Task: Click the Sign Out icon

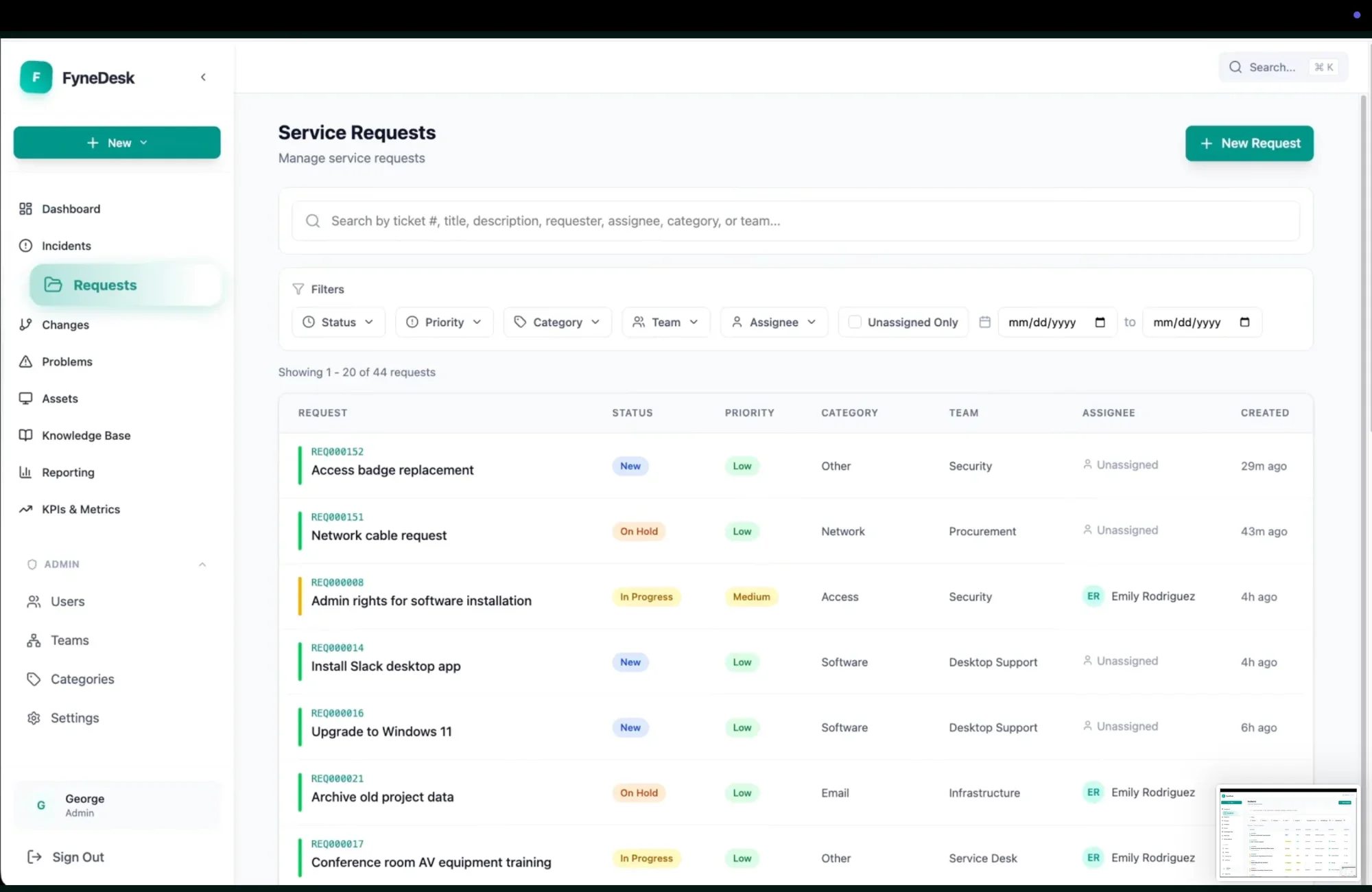Action: coord(34,856)
